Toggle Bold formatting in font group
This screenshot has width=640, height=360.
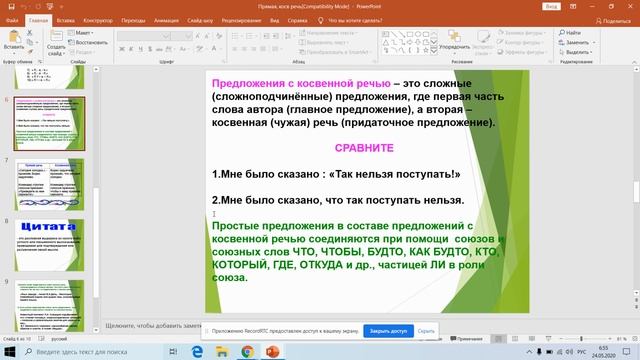tap(122, 49)
